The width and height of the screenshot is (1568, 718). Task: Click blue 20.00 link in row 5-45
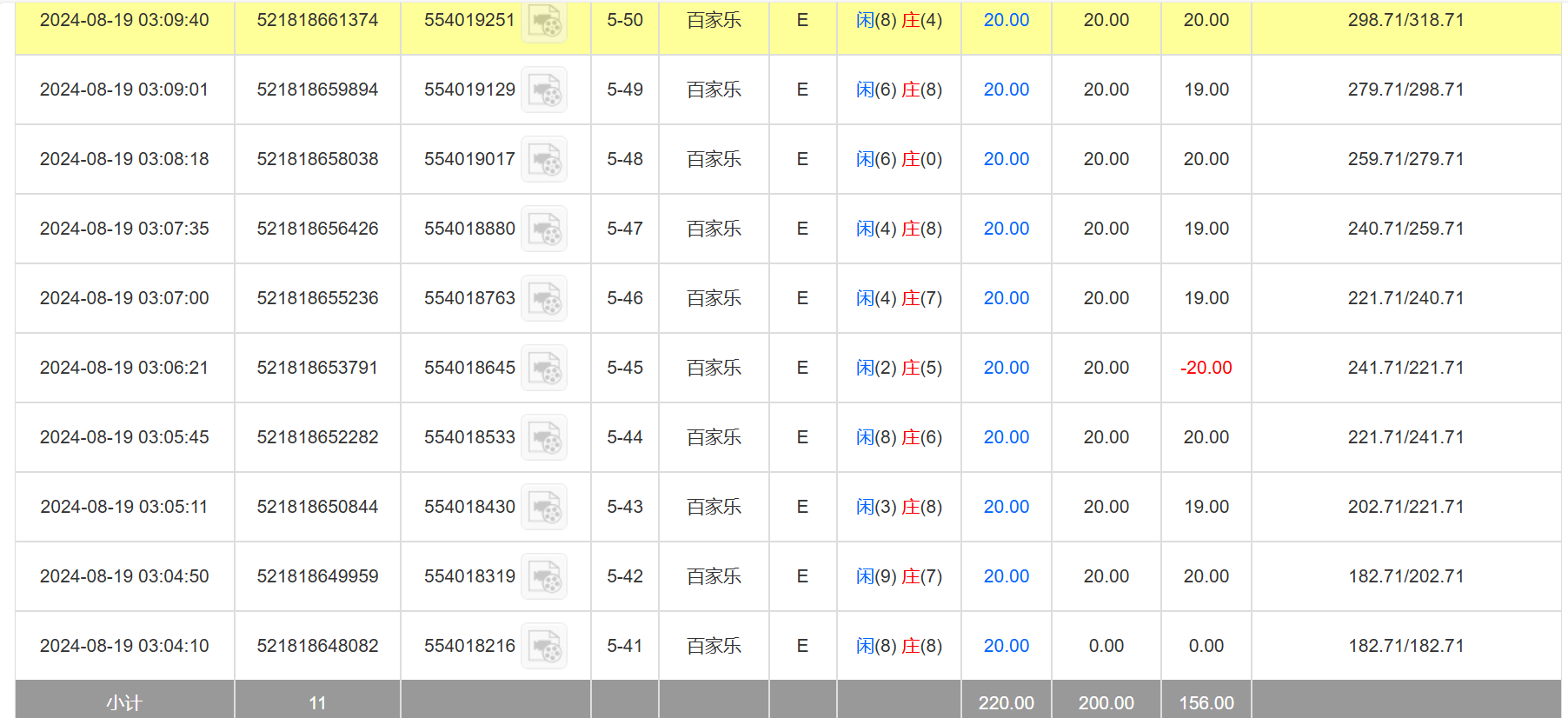click(x=1006, y=368)
